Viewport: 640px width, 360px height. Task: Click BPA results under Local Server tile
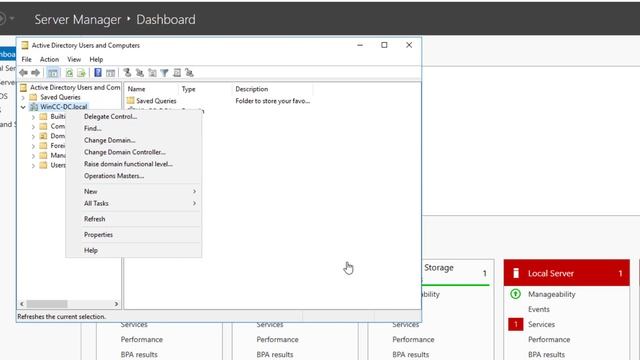[546, 355]
